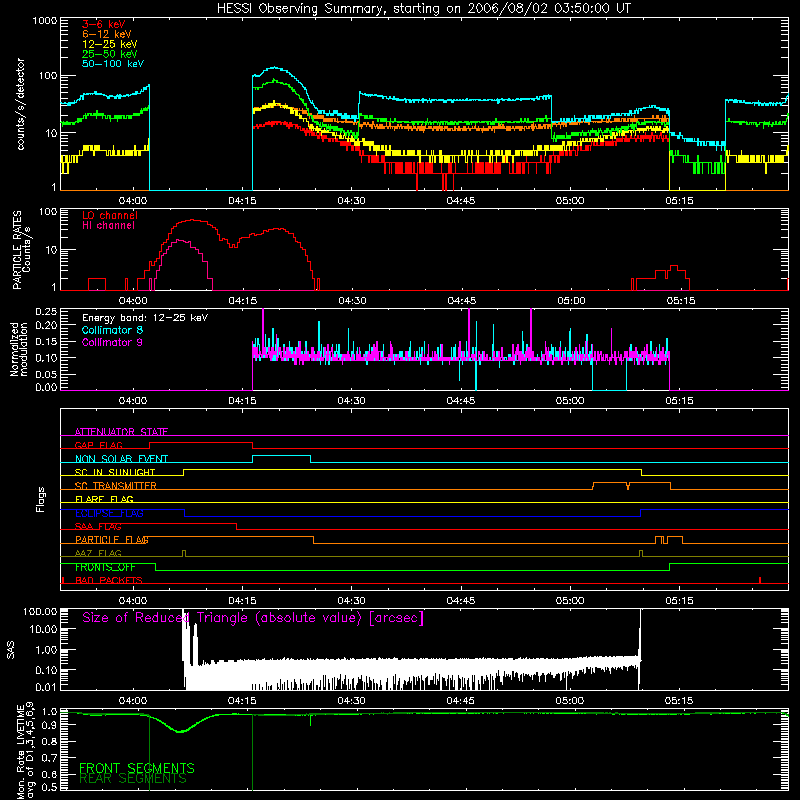Screen dimensions: 800x800
Task: Select the PARTICLE_FLAG label
Action: click(112, 540)
